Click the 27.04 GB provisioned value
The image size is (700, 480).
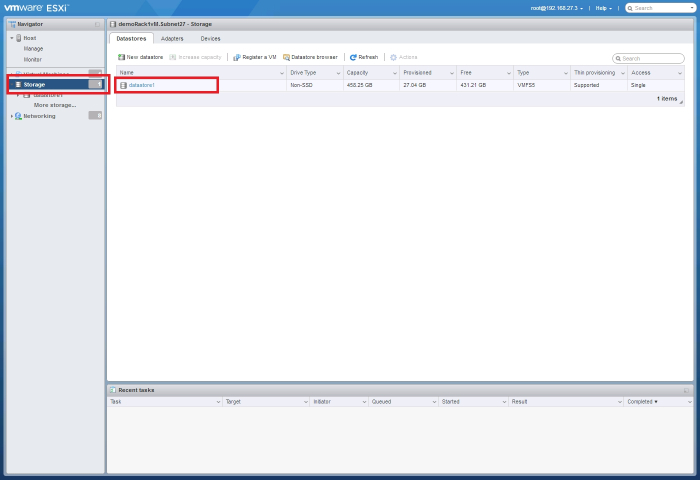pos(415,85)
